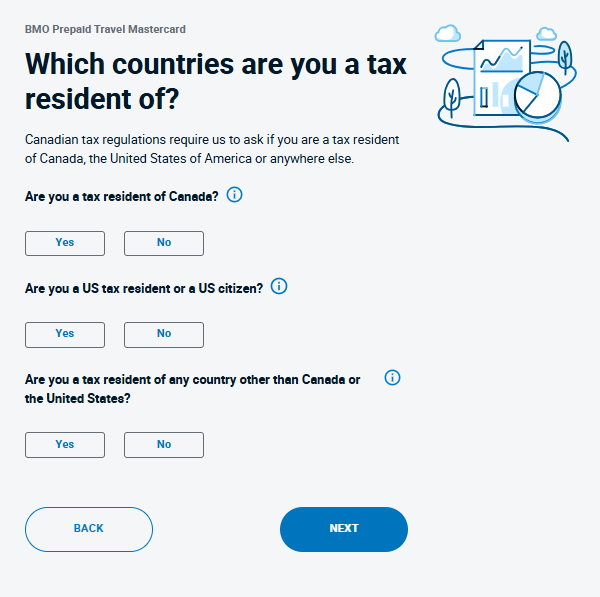Select Yes for tax resident of Canada
Viewport: 600px width, 597px height.
tap(65, 243)
